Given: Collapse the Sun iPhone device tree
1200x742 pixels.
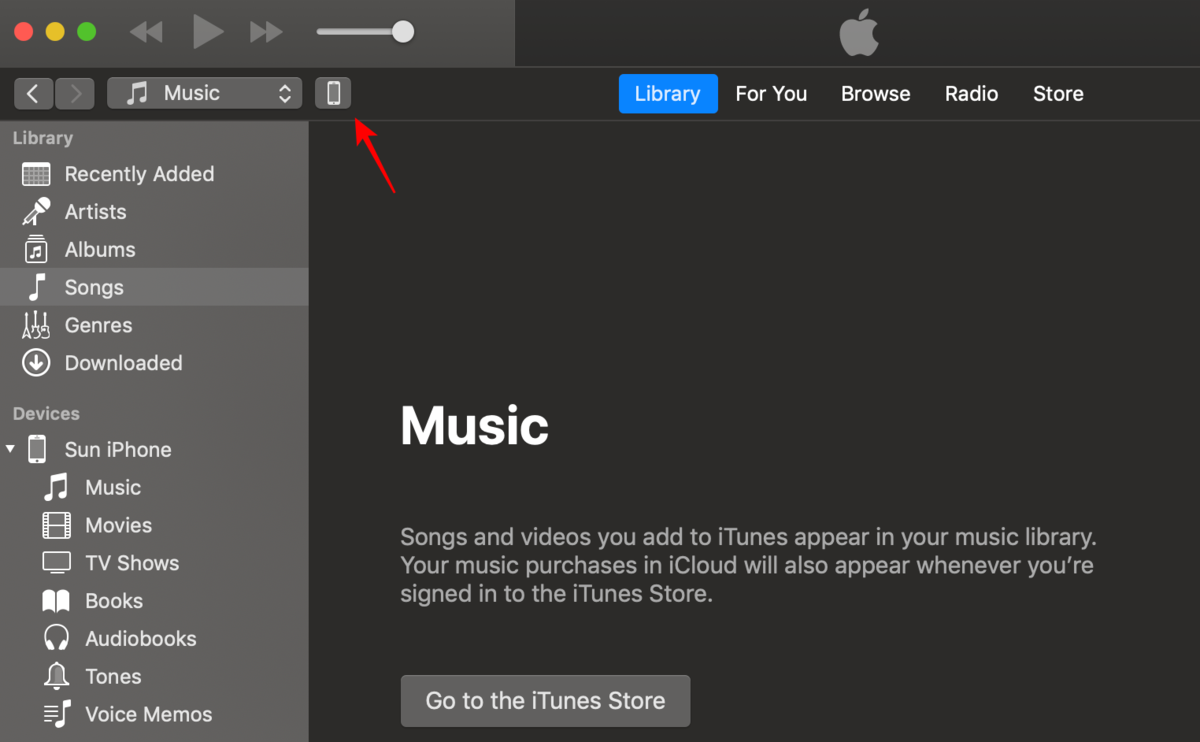Looking at the screenshot, I should pyautogui.click(x=10, y=449).
